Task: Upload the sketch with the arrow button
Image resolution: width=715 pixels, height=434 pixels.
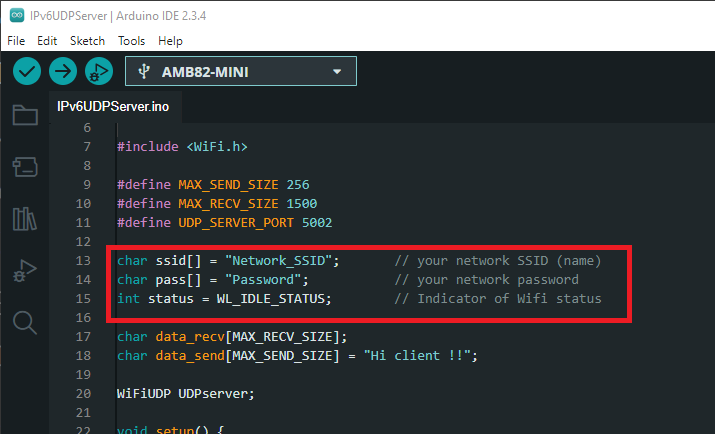Action: pos(63,71)
